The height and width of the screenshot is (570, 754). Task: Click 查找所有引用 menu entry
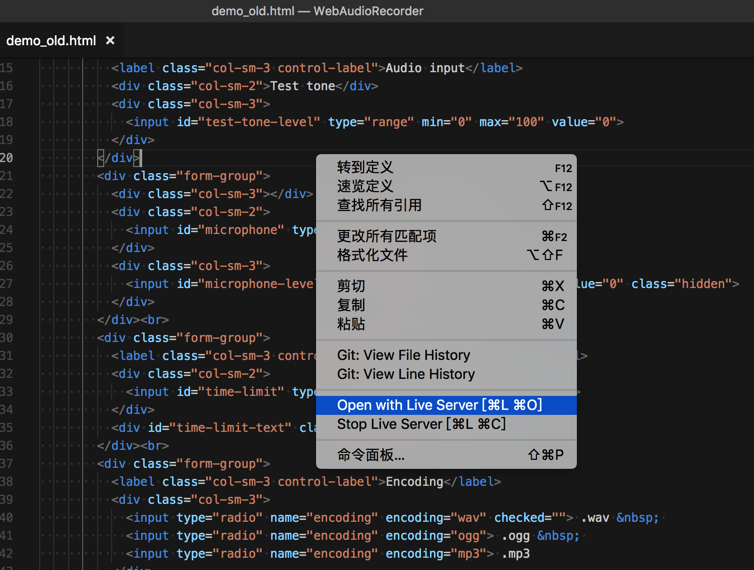tap(380, 206)
